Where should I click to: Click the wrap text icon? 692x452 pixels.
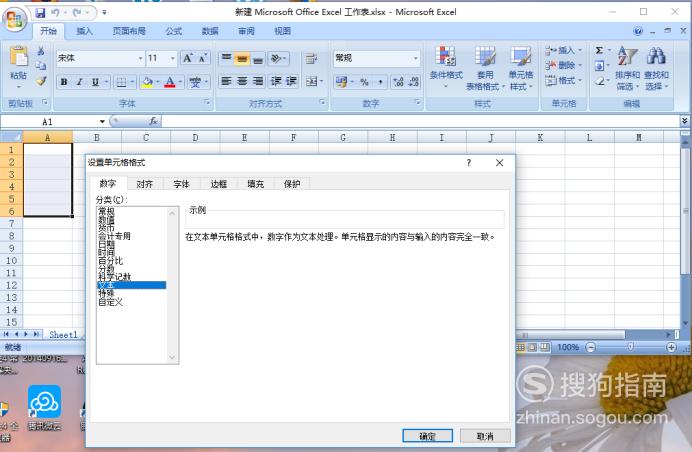[312, 58]
